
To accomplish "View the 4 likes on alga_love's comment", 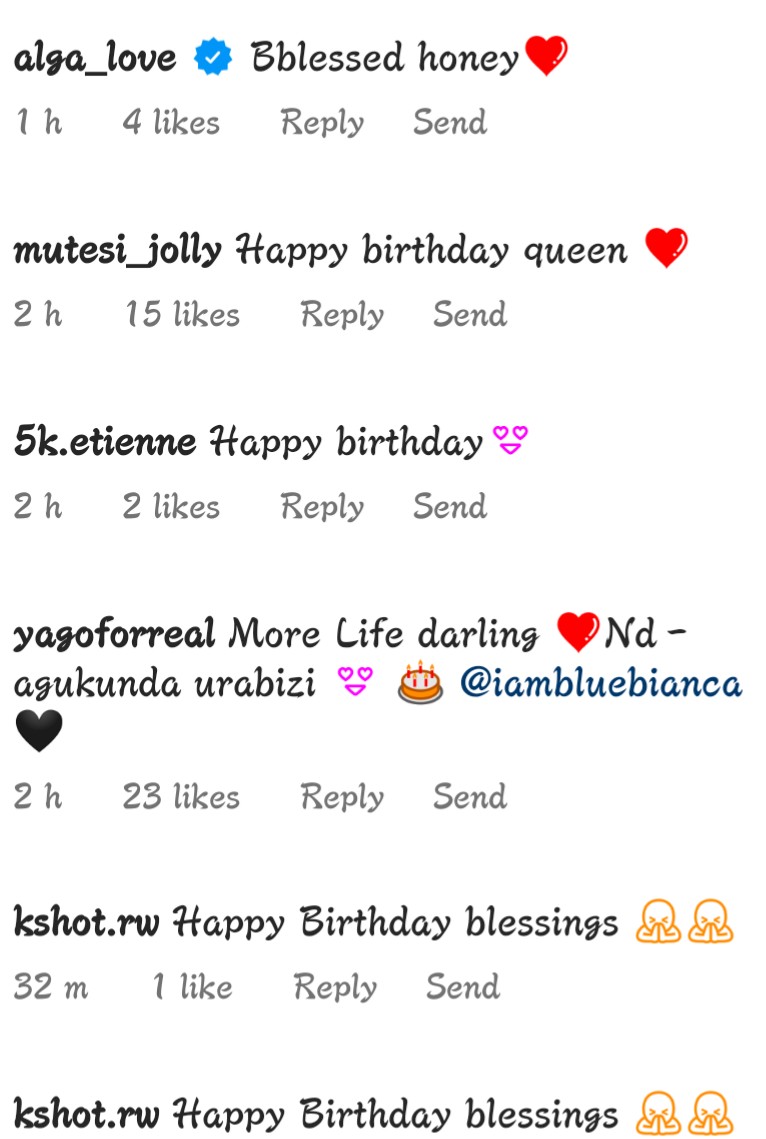I will pos(171,122).
